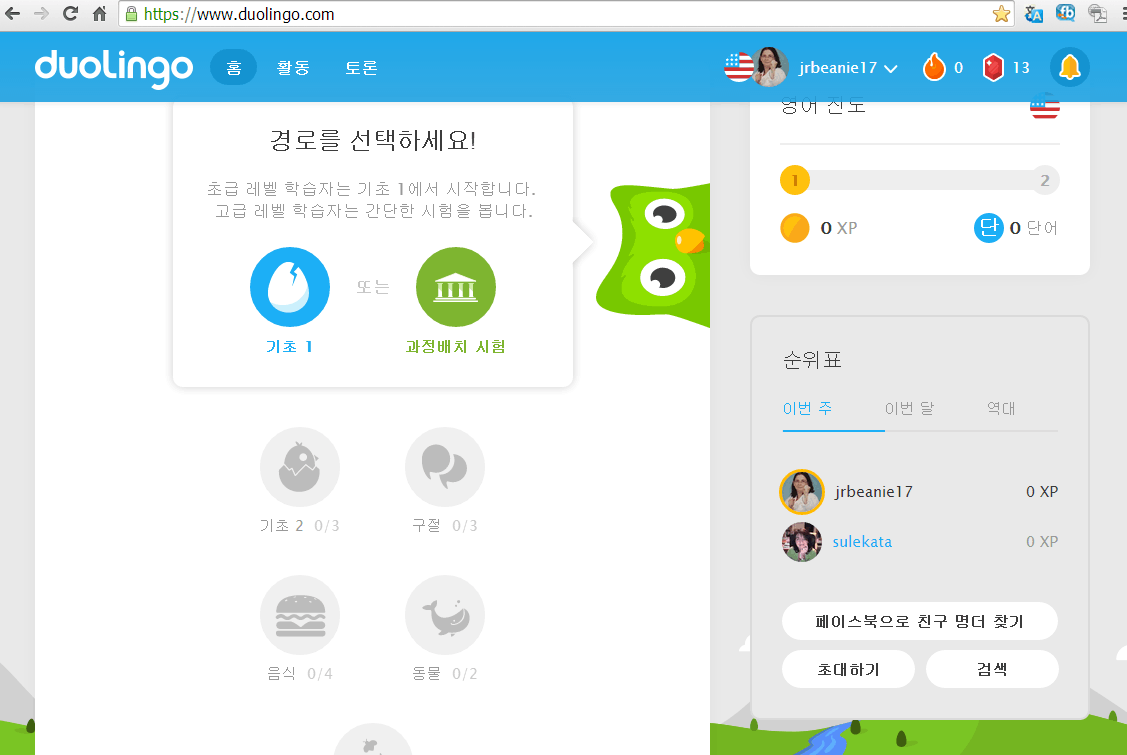Image resolution: width=1127 pixels, height=755 pixels.
Task: Click jrbeanie17 avatar in leaderboard
Action: pyautogui.click(x=801, y=492)
